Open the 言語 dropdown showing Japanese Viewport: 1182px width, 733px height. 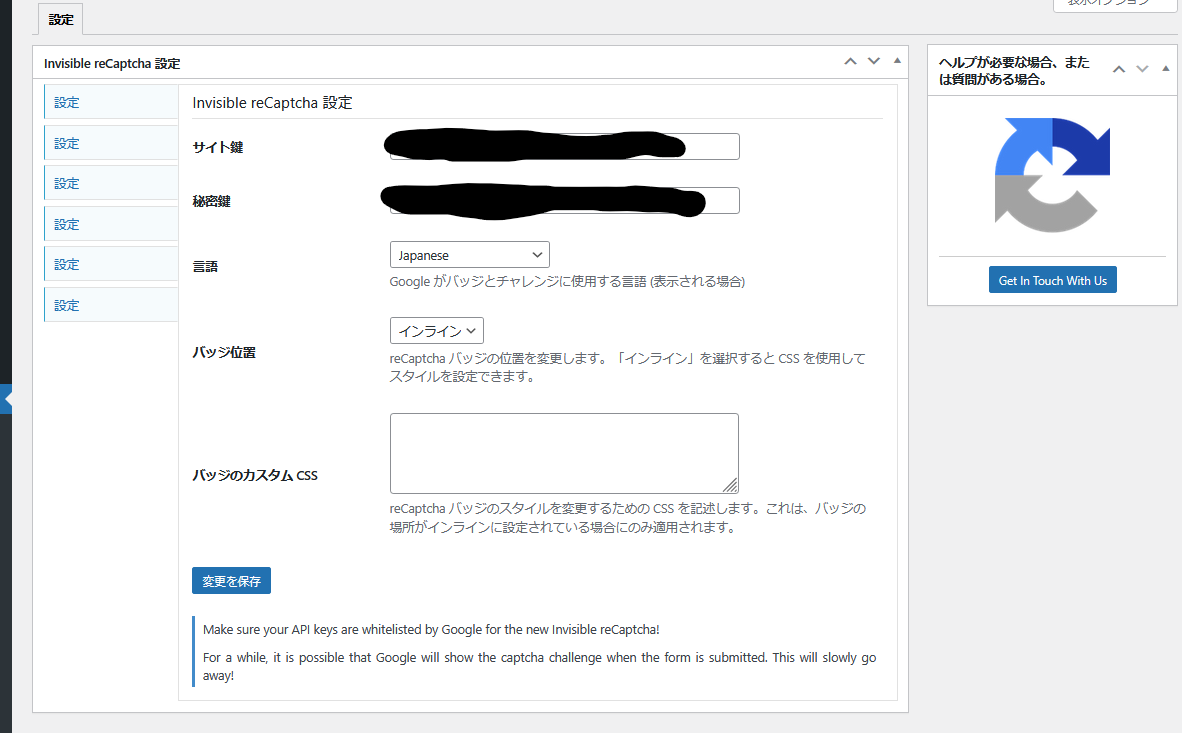click(469, 255)
